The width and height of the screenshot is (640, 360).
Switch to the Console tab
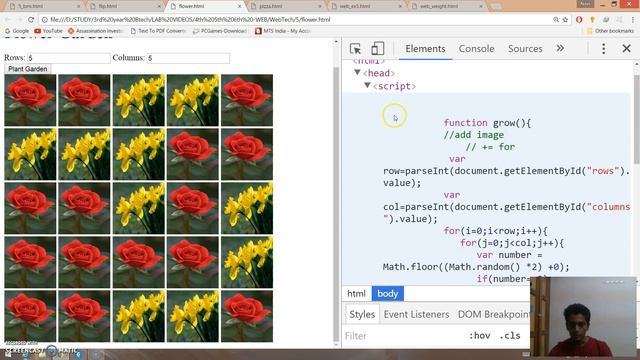476,49
